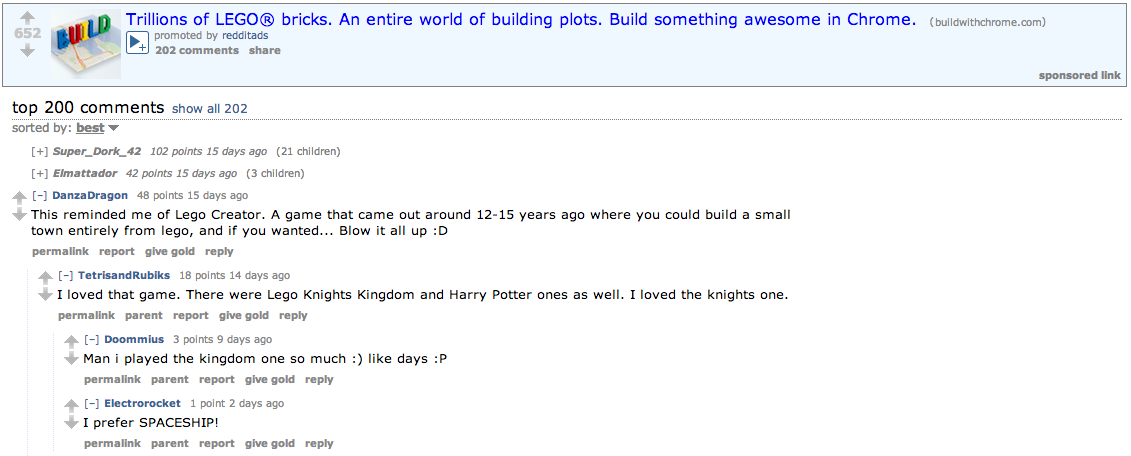The image size is (1131, 456).
Task: Reply to DanzaDragon's comment
Action: [219, 251]
